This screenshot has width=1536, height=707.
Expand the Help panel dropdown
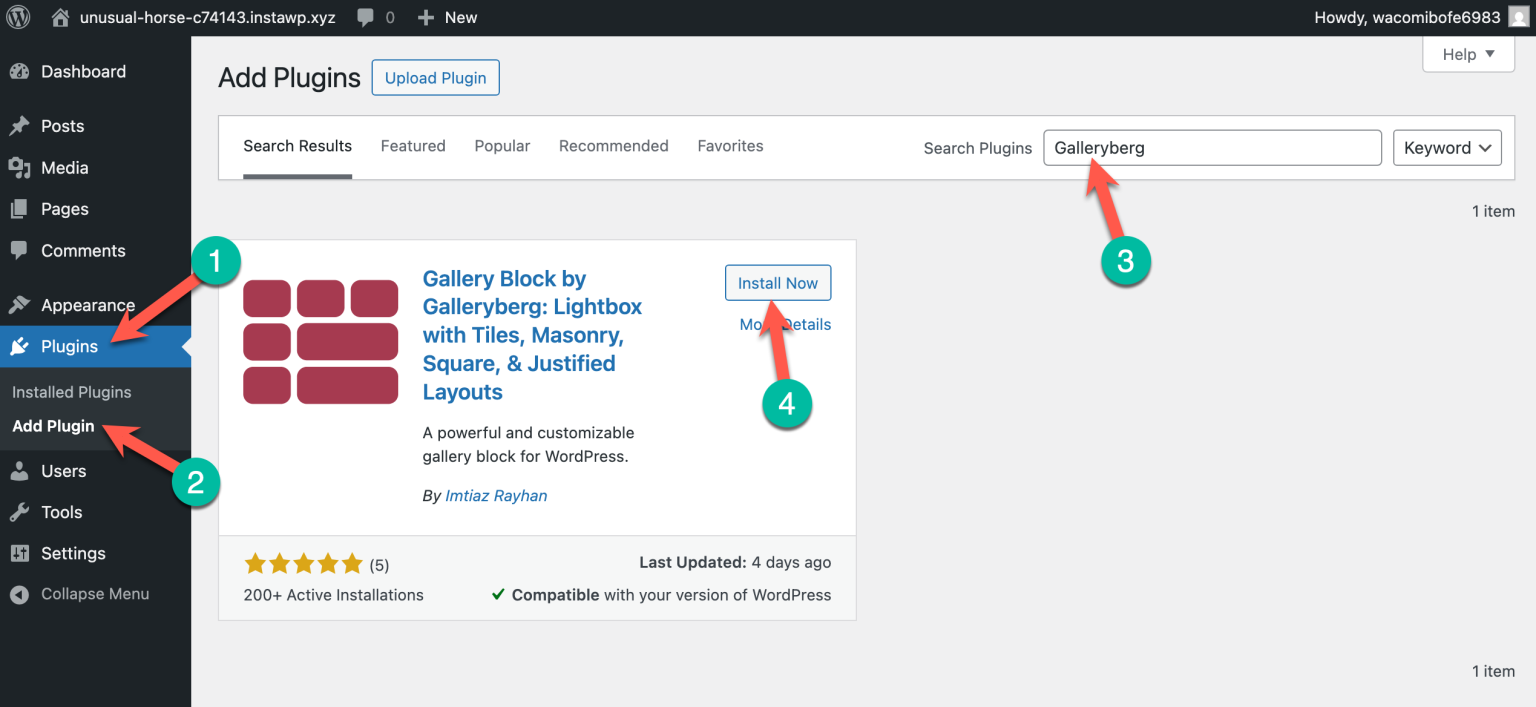pos(1468,54)
